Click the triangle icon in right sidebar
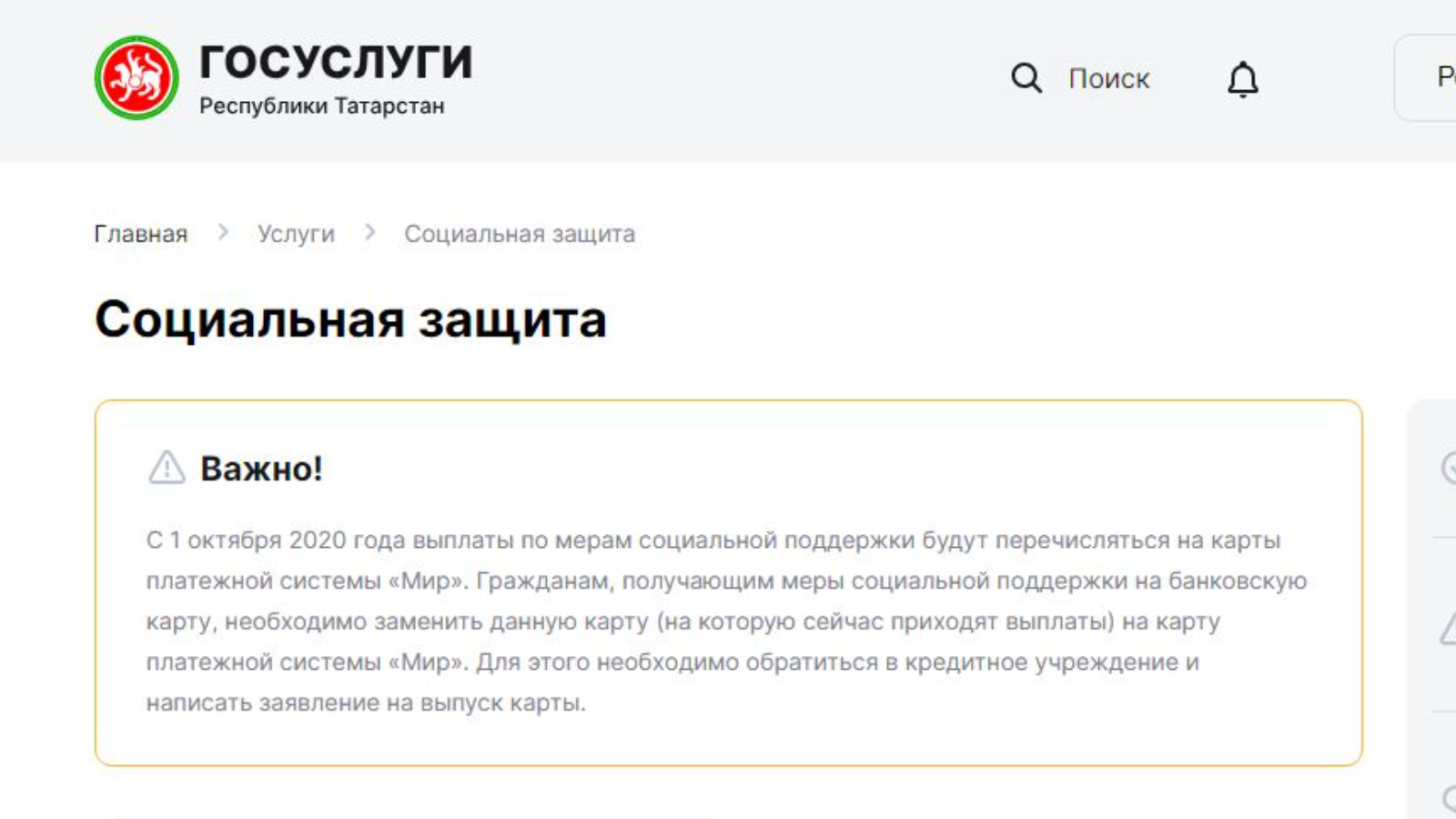Image resolution: width=1456 pixels, height=819 pixels. click(1449, 629)
